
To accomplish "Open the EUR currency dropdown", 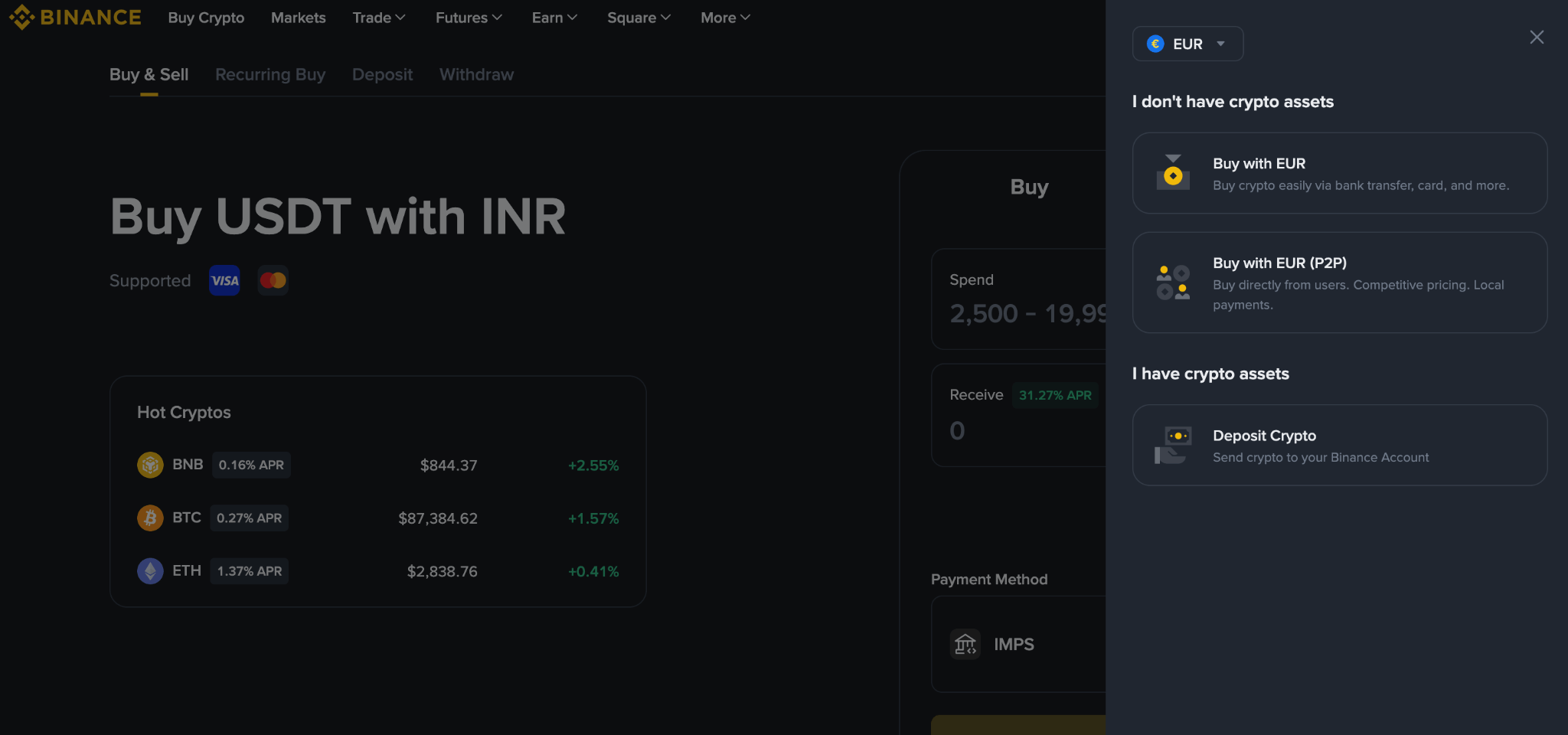I will [1187, 44].
